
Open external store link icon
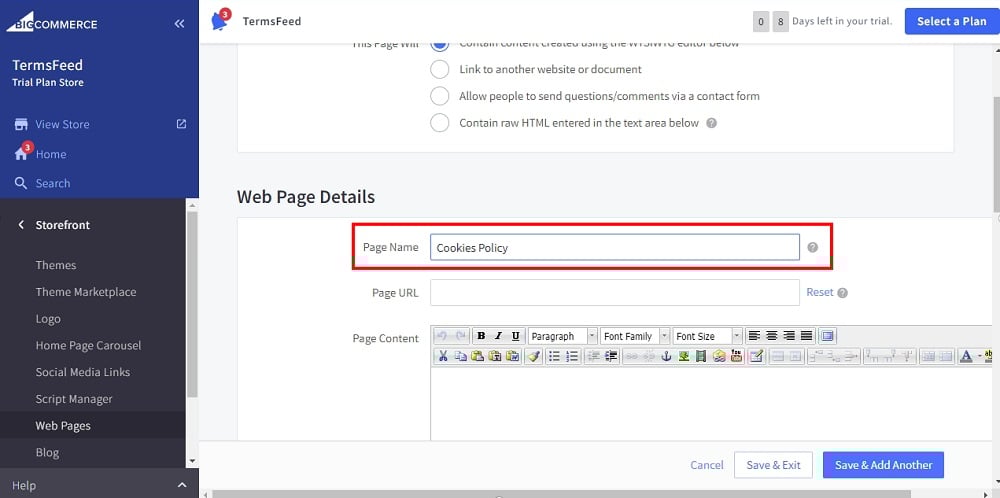(181, 124)
